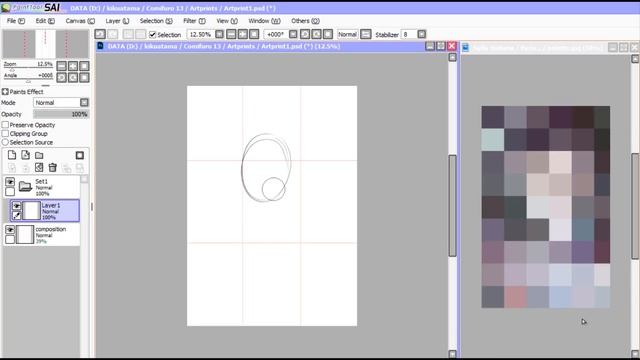Hide the Set1 layer set
The width and height of the screenshot is (640, 360).
[10, 182]
